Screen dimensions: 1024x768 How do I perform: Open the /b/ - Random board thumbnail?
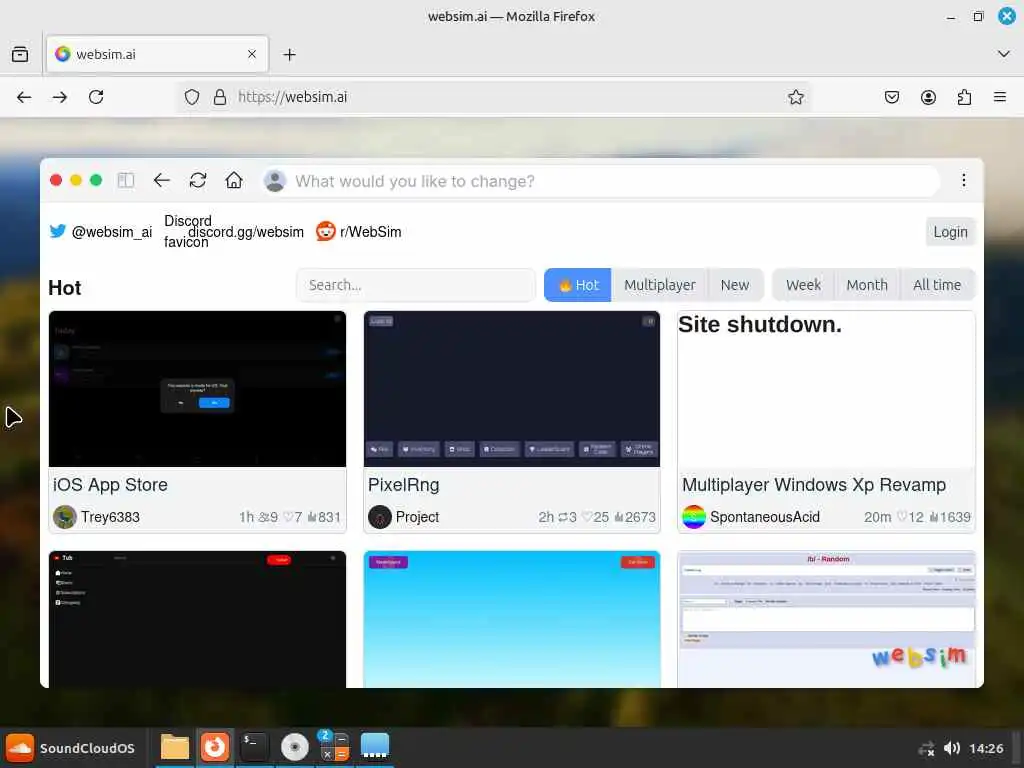(826, 619)
